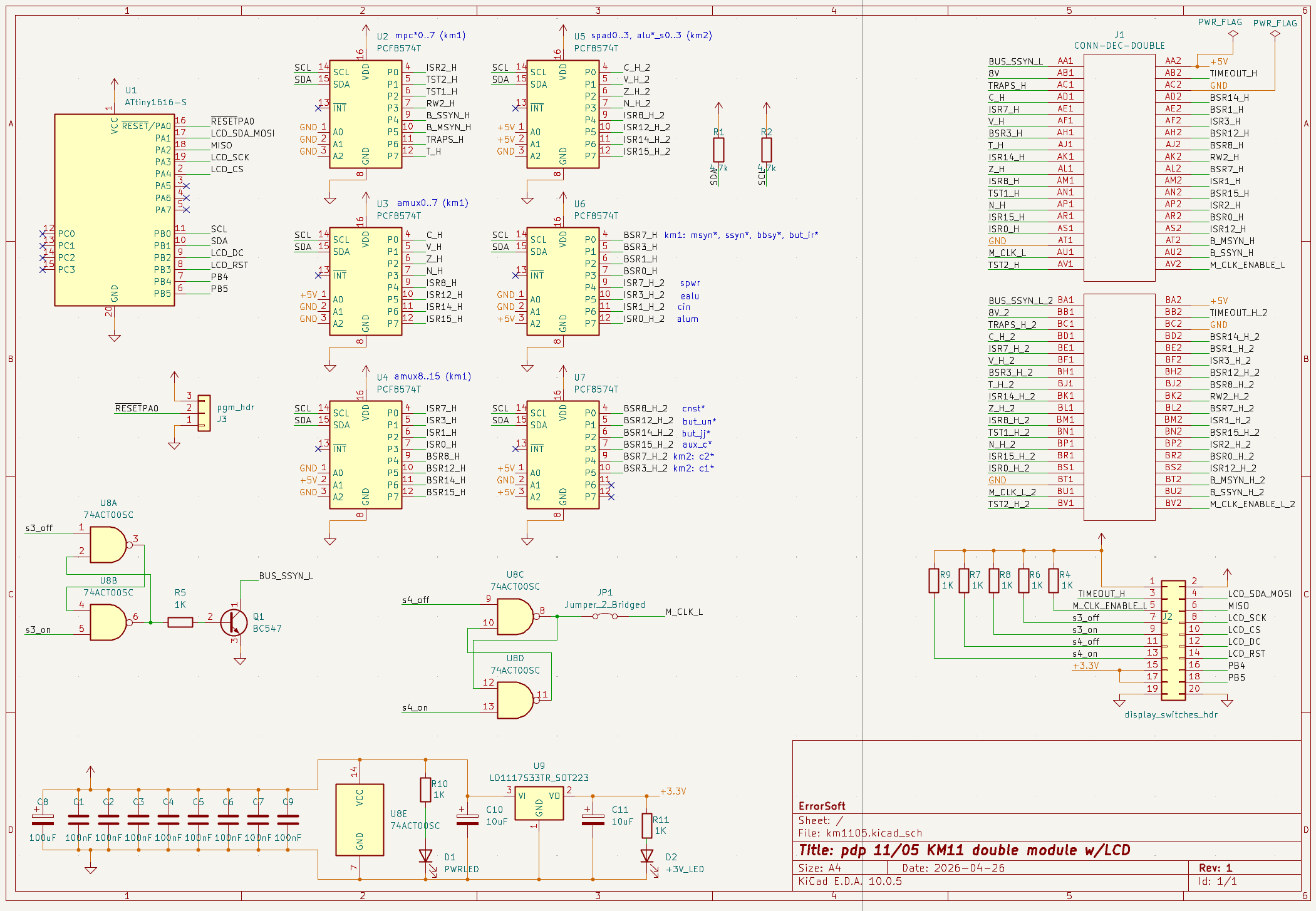
Task: Click the C9 100nF capacitor symbol
Action: (288, 820)
